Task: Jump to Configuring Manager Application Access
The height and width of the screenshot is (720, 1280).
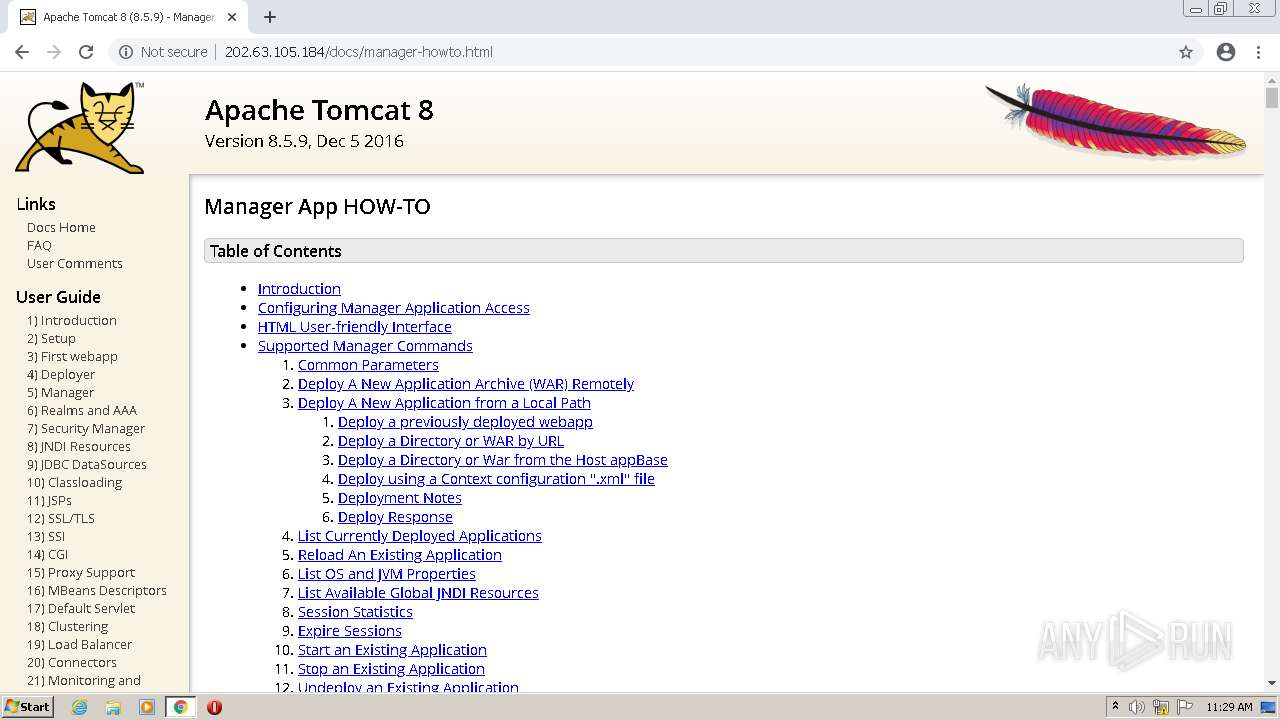Action: click(x=394, y=308)
